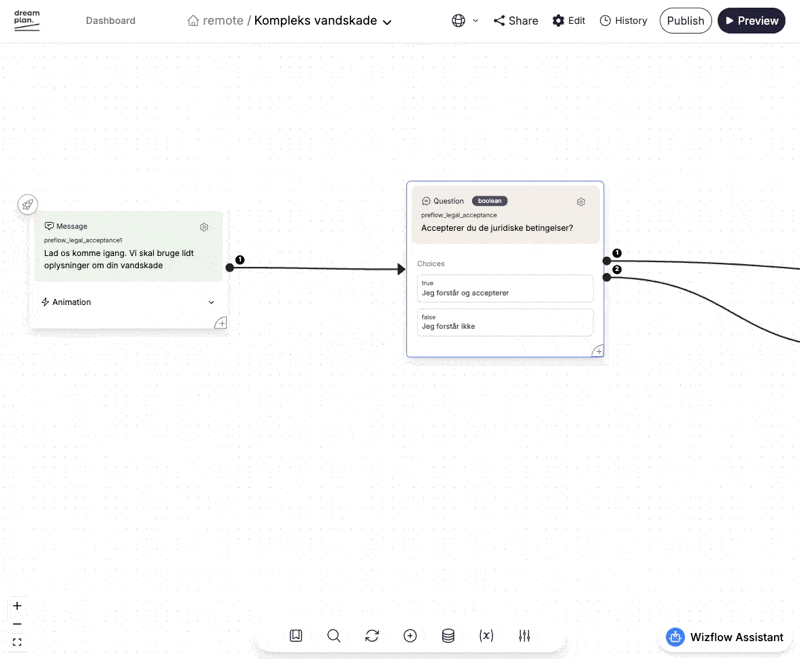Start the flow Preview
800x659 pixels.
click(751, 20)
